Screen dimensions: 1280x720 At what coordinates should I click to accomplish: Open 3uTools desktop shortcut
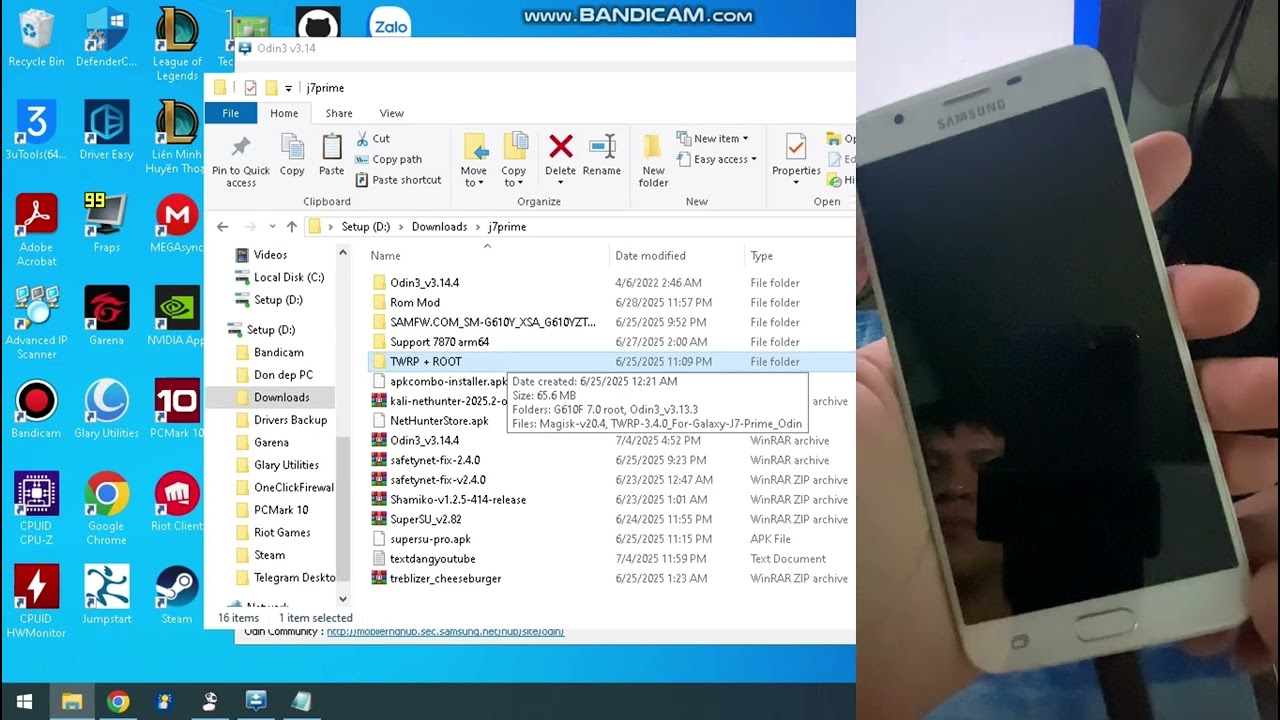pos(36,130)
